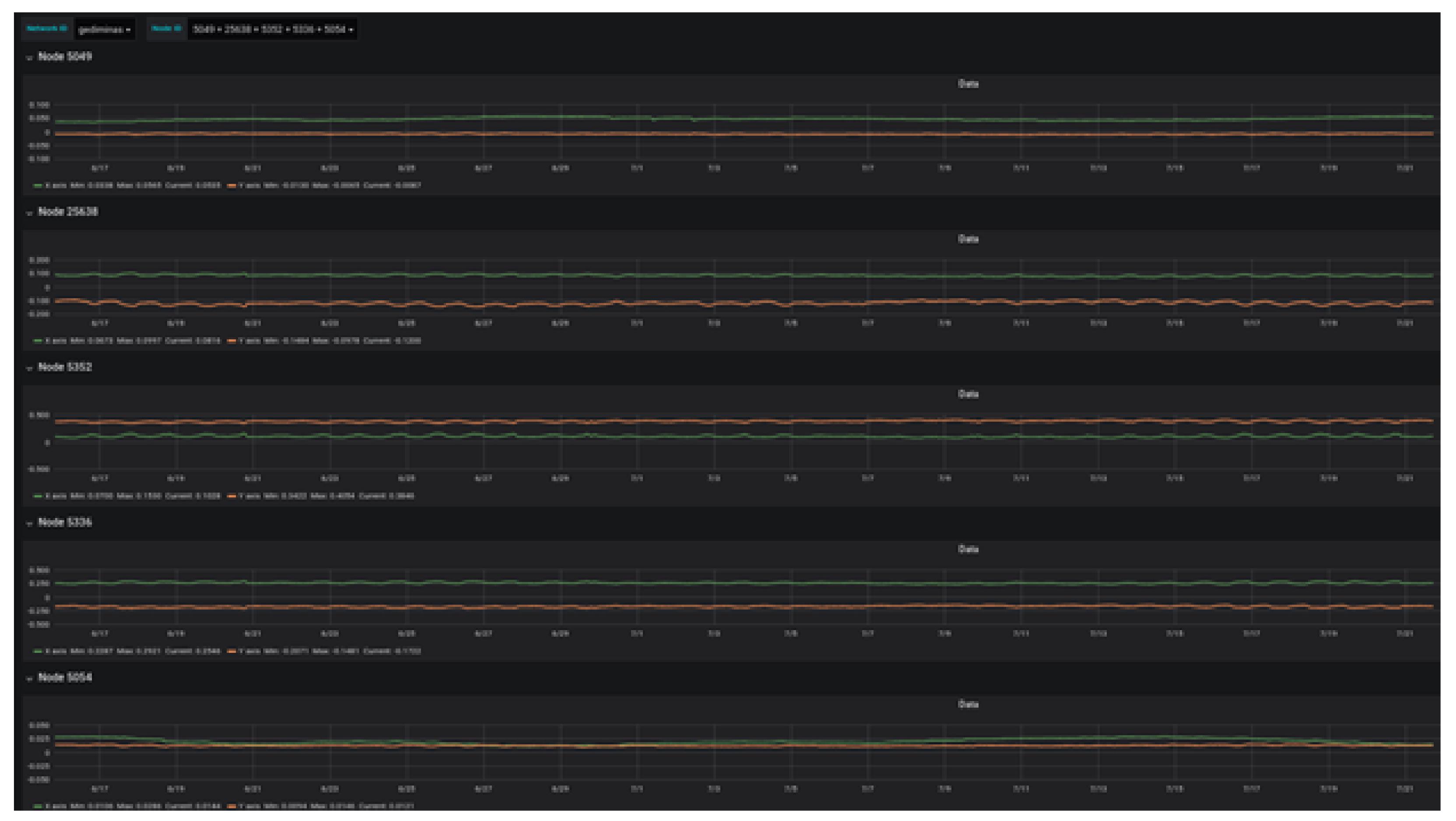The height and width of the screenshot is (821, 1456).
Task: Click the Node 25638 row title
Action: pos(68,212)
